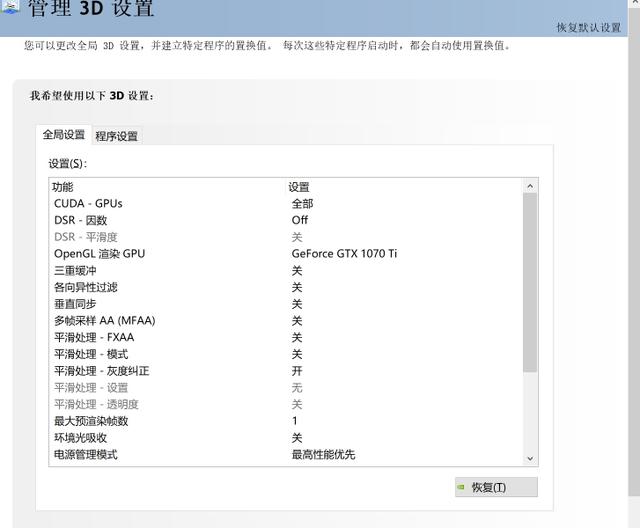Click the 最高性能优先 value
640x528 pixels.
[x=323, y=455]
